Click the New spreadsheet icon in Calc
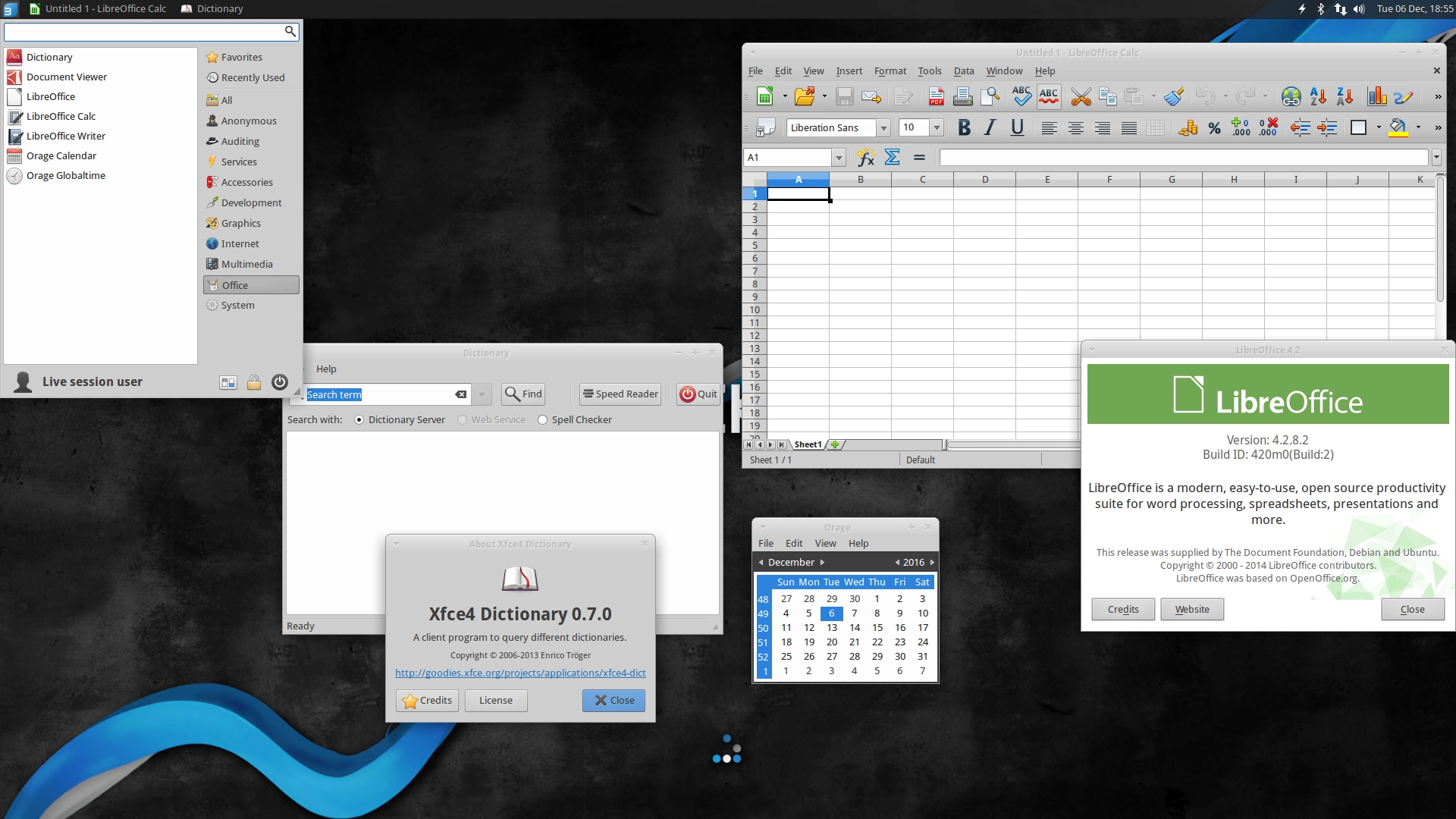Screen dimensions: 1456x819 coord(764,96)
